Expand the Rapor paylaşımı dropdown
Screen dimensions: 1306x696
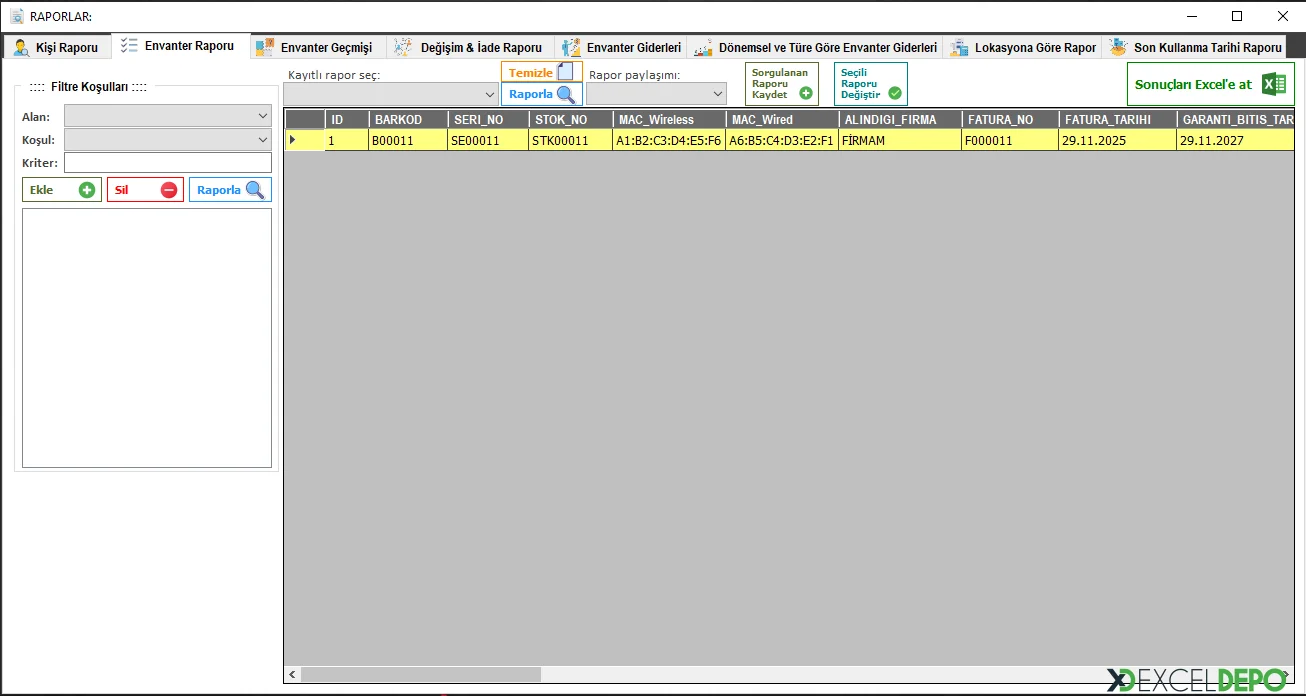point(656,94)
